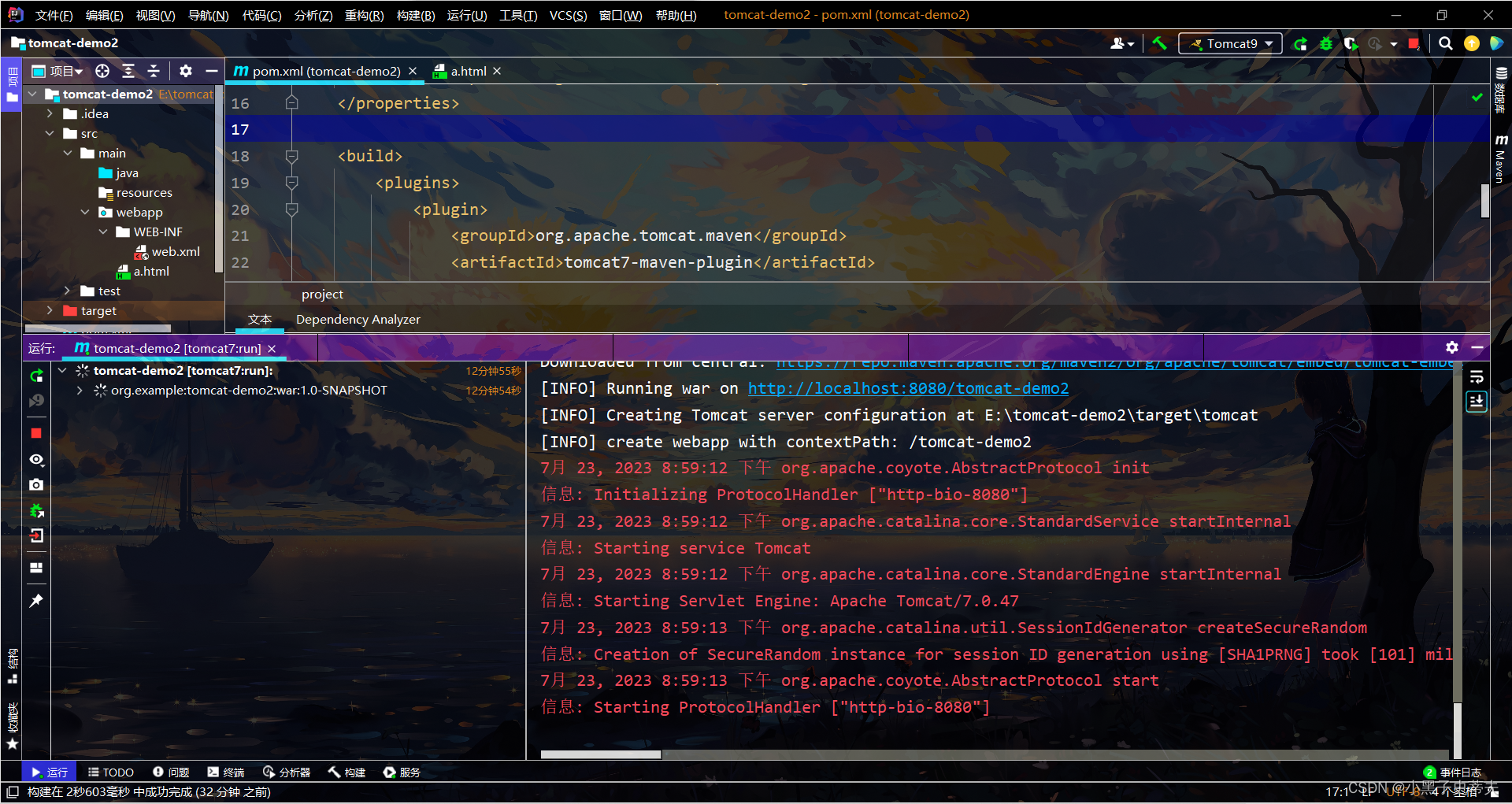Screen dimensions: 1512x804
Task: Click the Run with Coverage shield icon
Action: [x=1351, y=43]
